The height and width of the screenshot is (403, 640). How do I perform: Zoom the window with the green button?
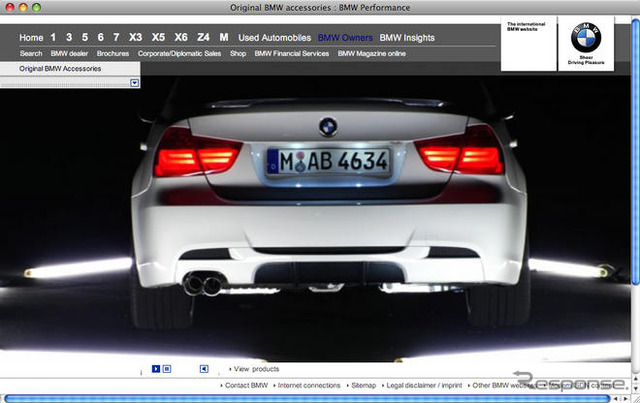[x=36, y=7]
